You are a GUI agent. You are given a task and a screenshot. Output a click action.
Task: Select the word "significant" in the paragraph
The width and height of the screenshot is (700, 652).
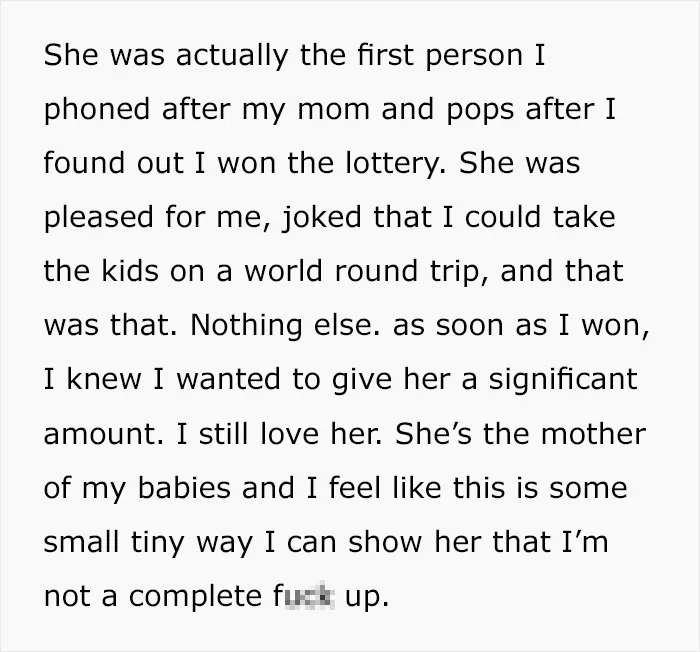pyautogui.click(x=562, y=380)
